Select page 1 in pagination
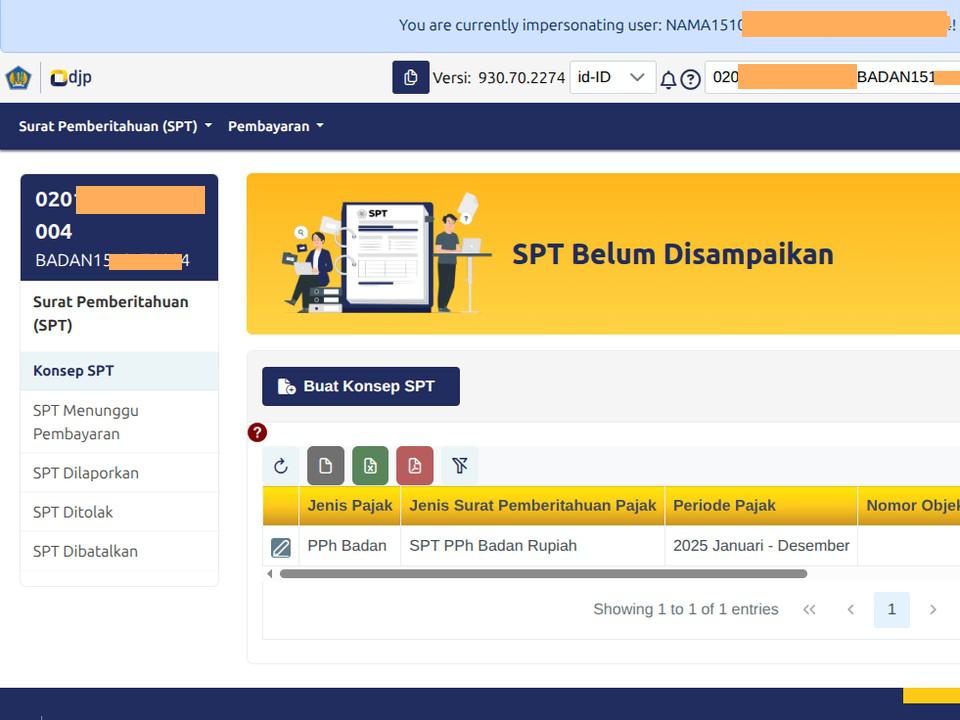960x720 pixels. tap(891, 610)
